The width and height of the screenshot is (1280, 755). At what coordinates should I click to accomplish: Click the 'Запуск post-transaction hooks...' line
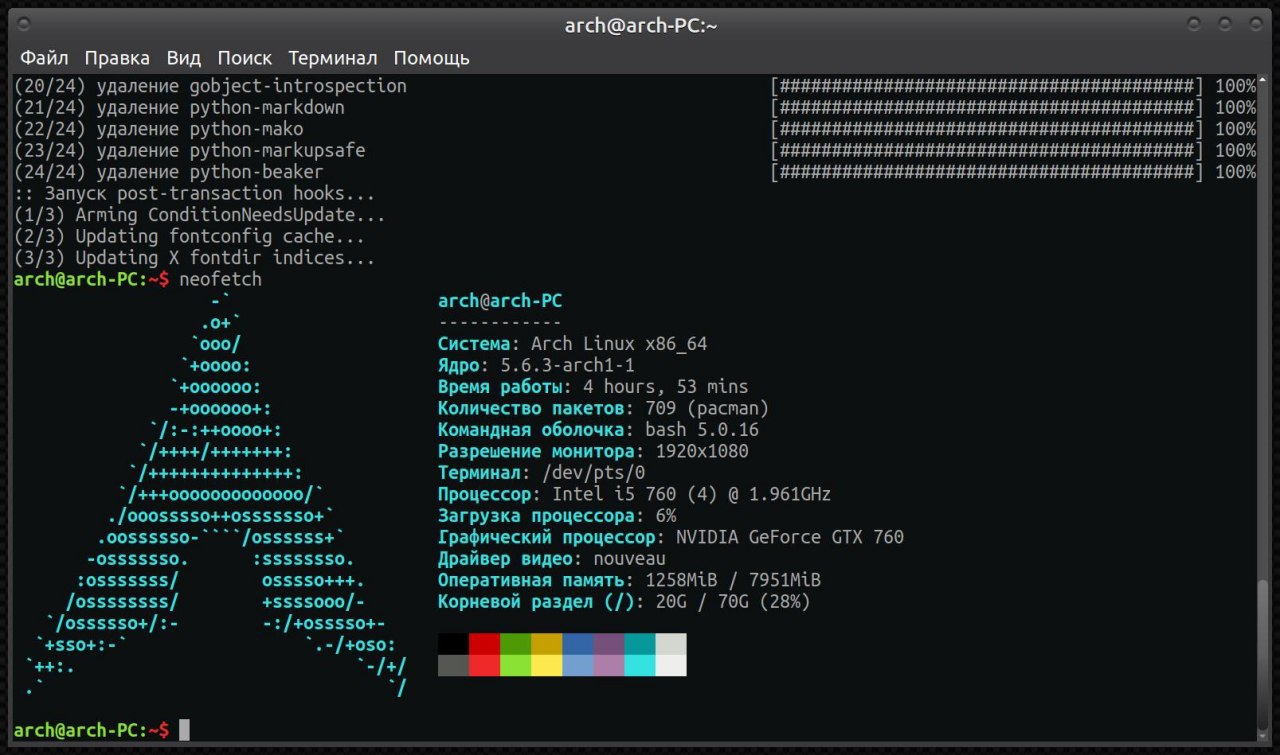(x=195, y=194)
